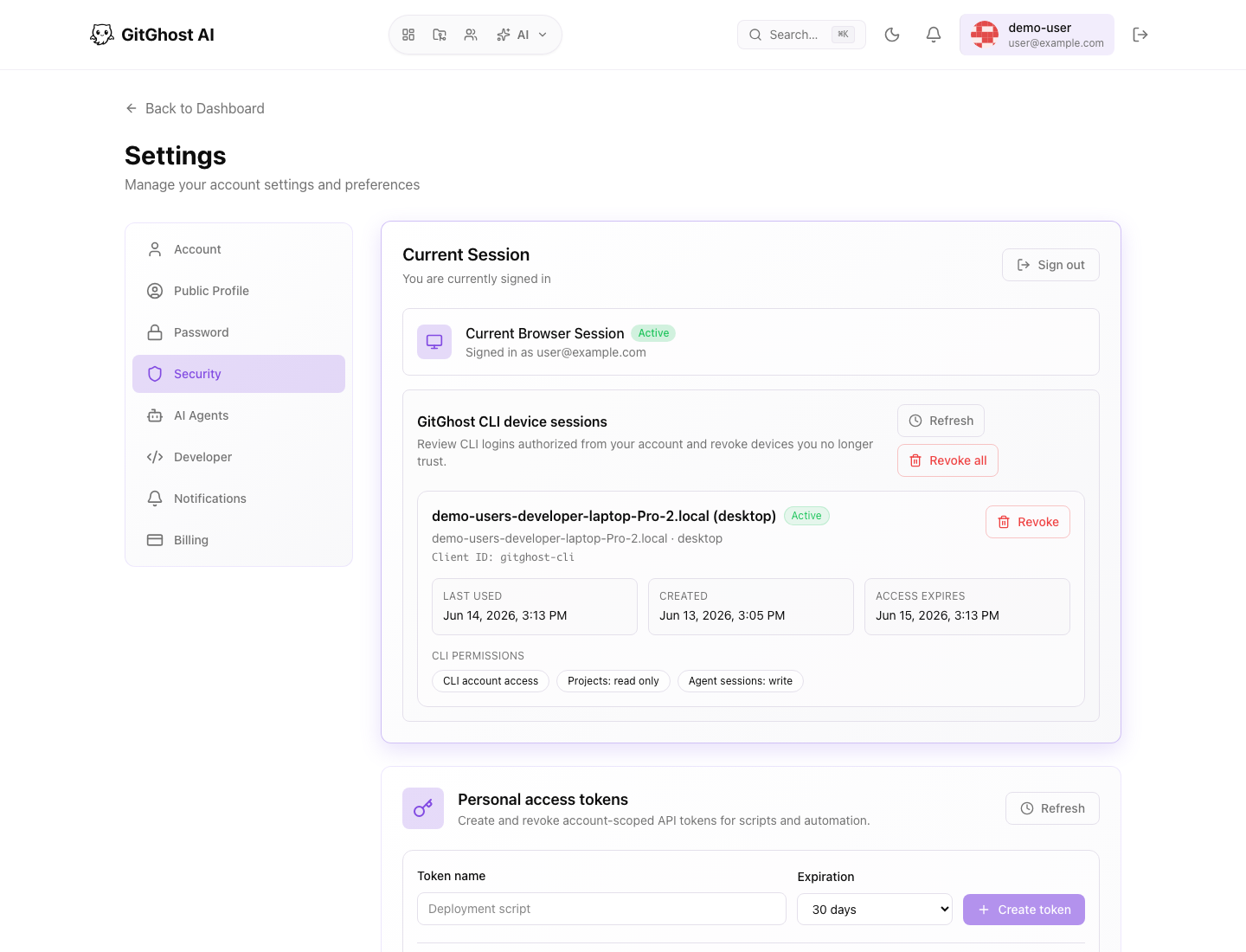Click the 'Current Session' heading
Viewport: 1246px width, 952px height.
click(x=466, y=254)
